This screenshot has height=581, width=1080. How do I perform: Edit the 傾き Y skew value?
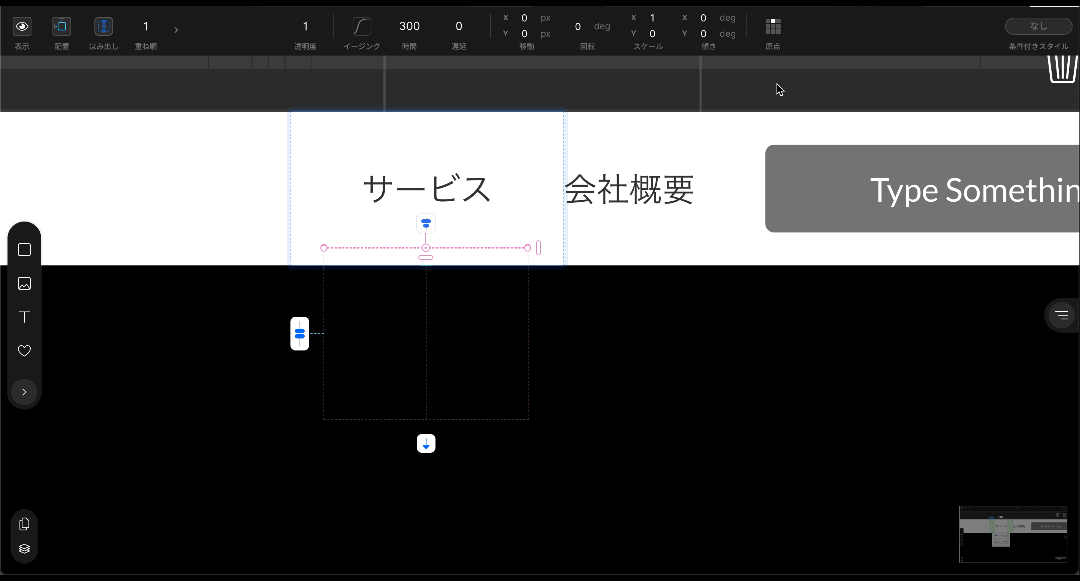tap(703, 34)
